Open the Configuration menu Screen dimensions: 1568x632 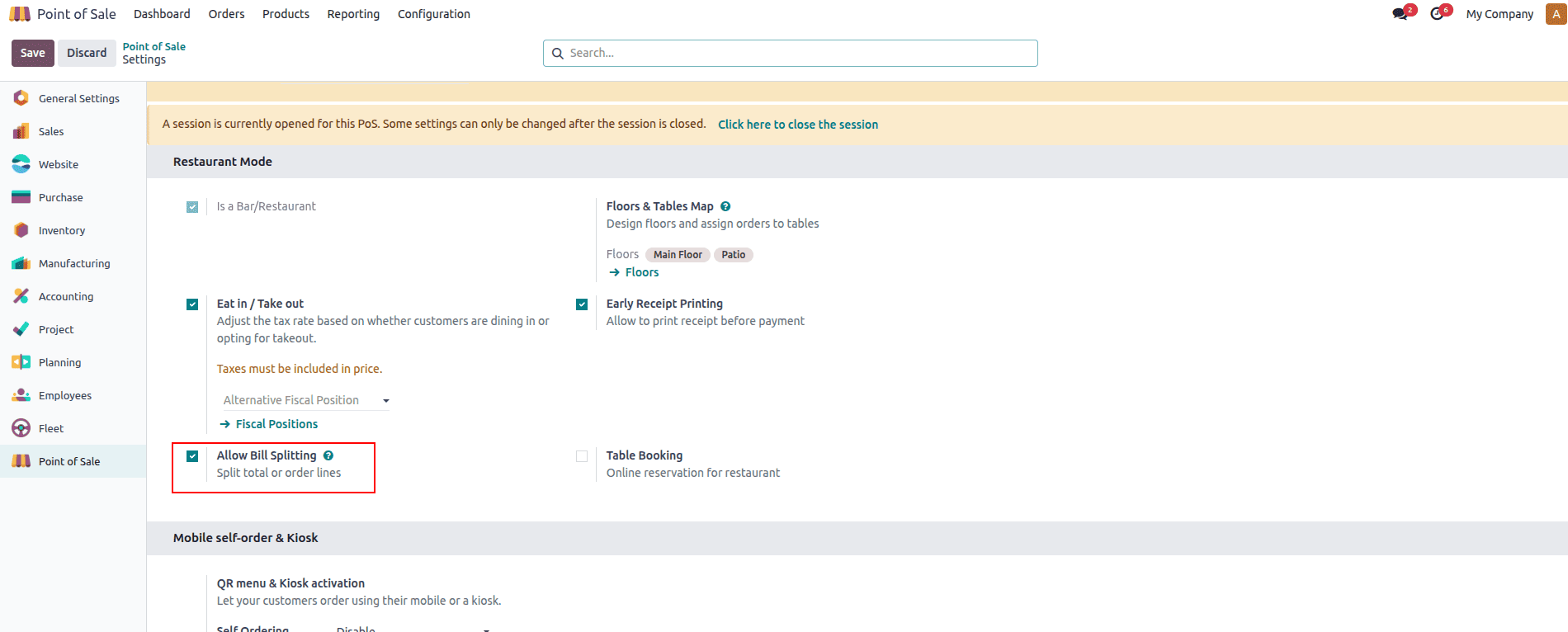(x=433, y=14)
